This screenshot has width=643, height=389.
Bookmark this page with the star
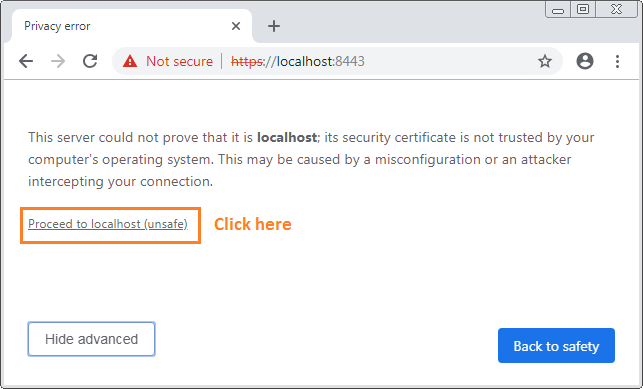point(545,61)
